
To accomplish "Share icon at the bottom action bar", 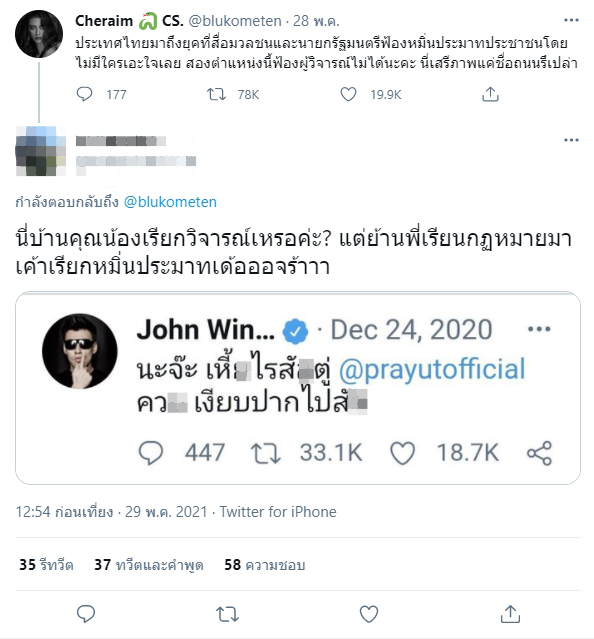I will tap(510, 614).
